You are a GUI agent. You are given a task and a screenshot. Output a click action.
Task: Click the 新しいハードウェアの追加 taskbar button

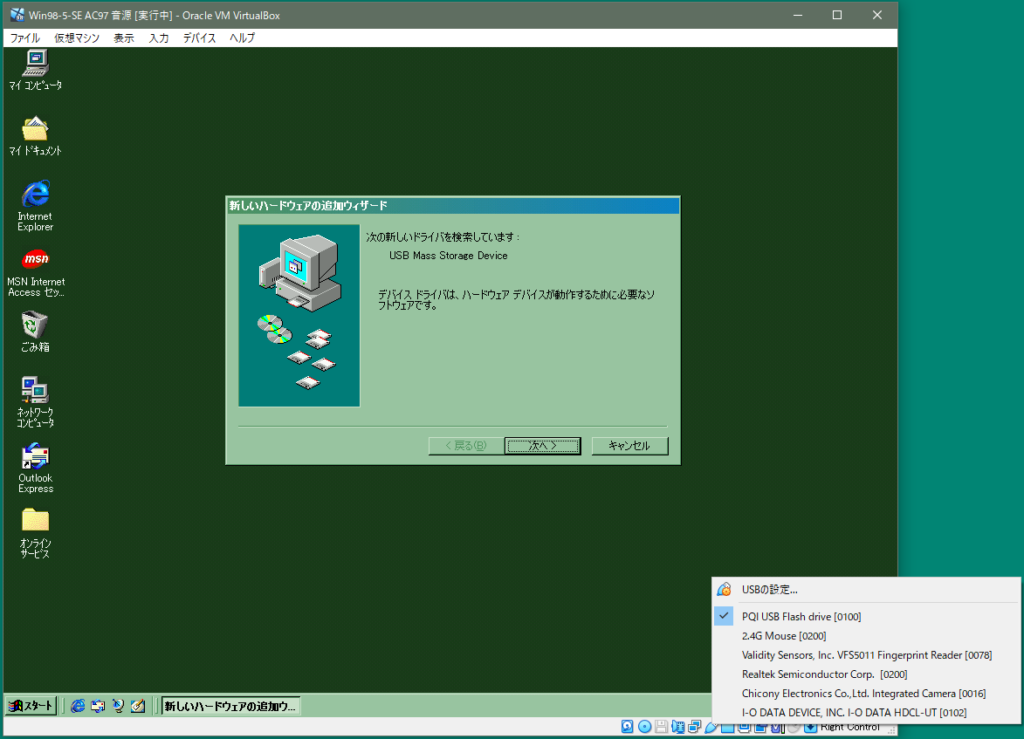pyautogui.click(x=230, y=705)
